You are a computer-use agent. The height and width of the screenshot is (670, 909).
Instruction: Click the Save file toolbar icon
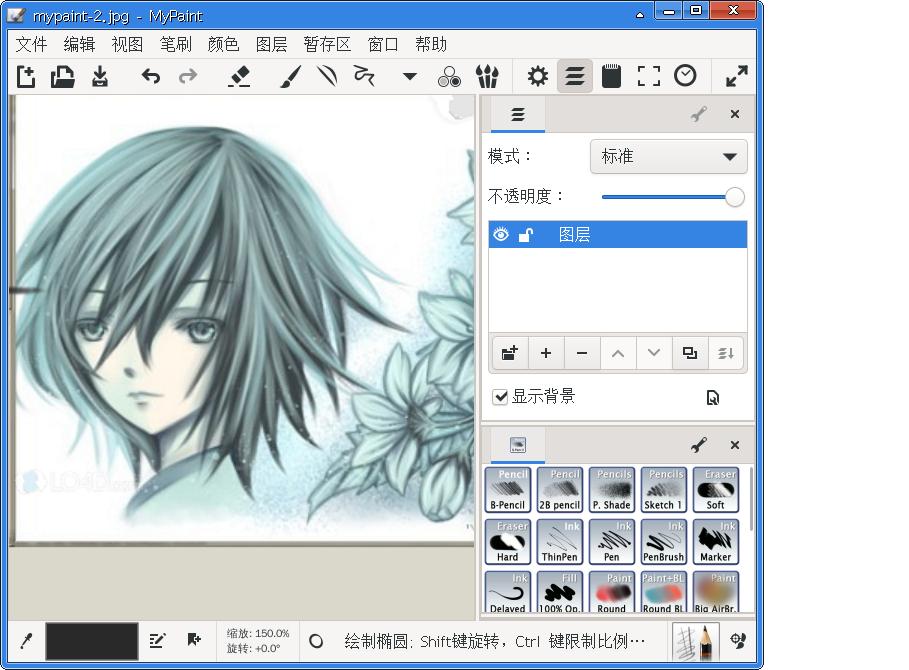click(100, 76)
